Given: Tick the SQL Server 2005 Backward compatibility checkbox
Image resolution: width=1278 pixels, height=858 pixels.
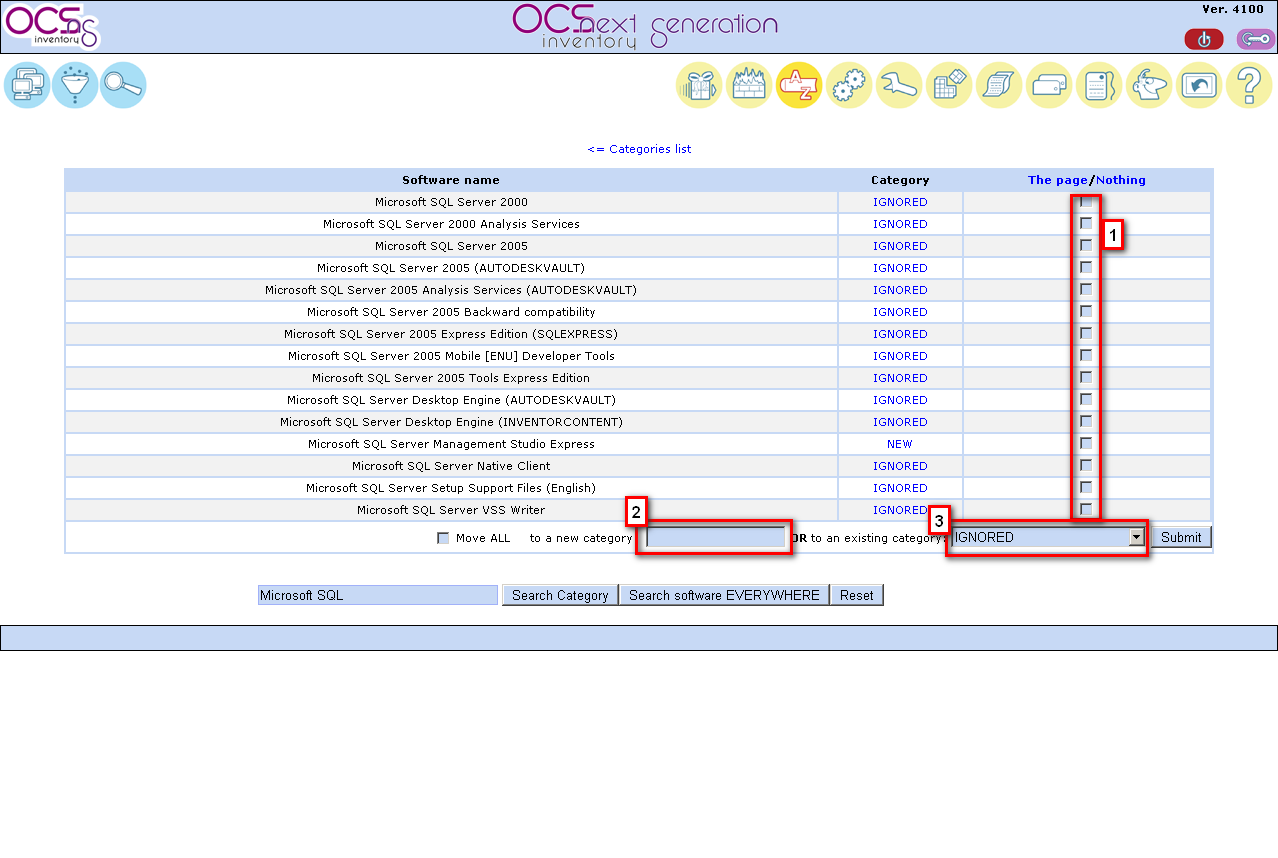Looking at the screenshot, I should pos(1086,312).
